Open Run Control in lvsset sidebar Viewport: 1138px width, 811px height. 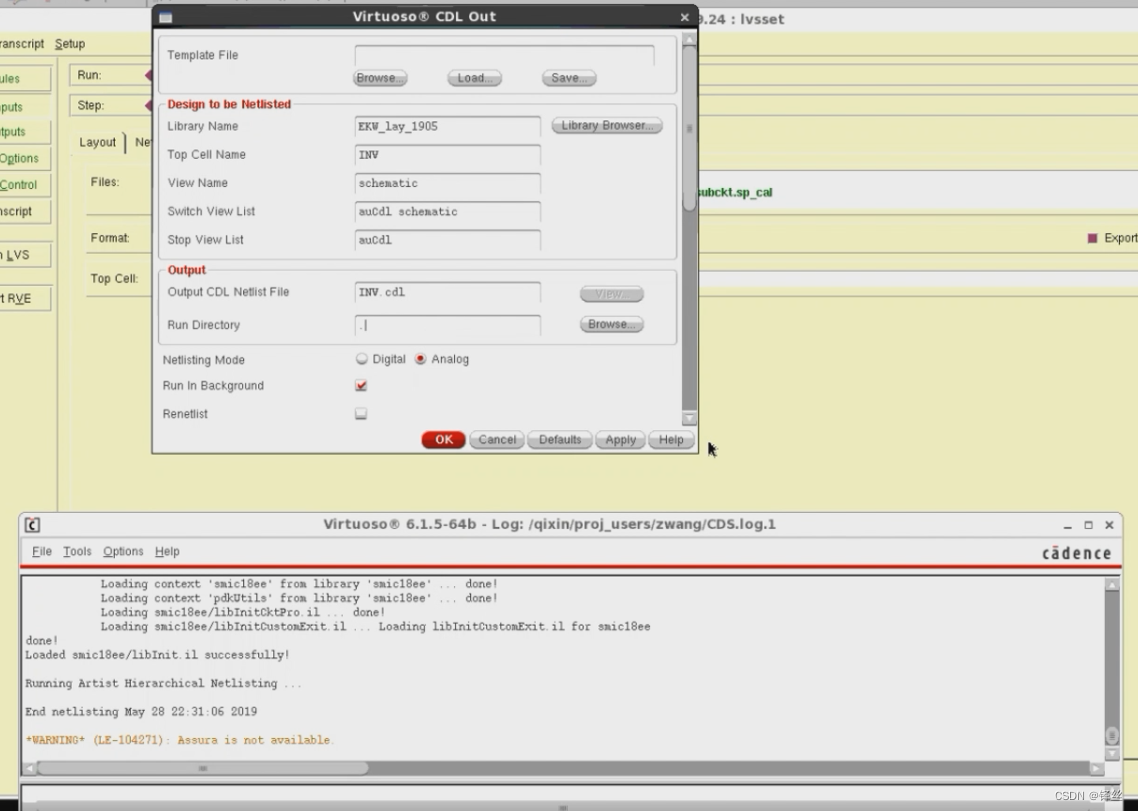[25, 184]
